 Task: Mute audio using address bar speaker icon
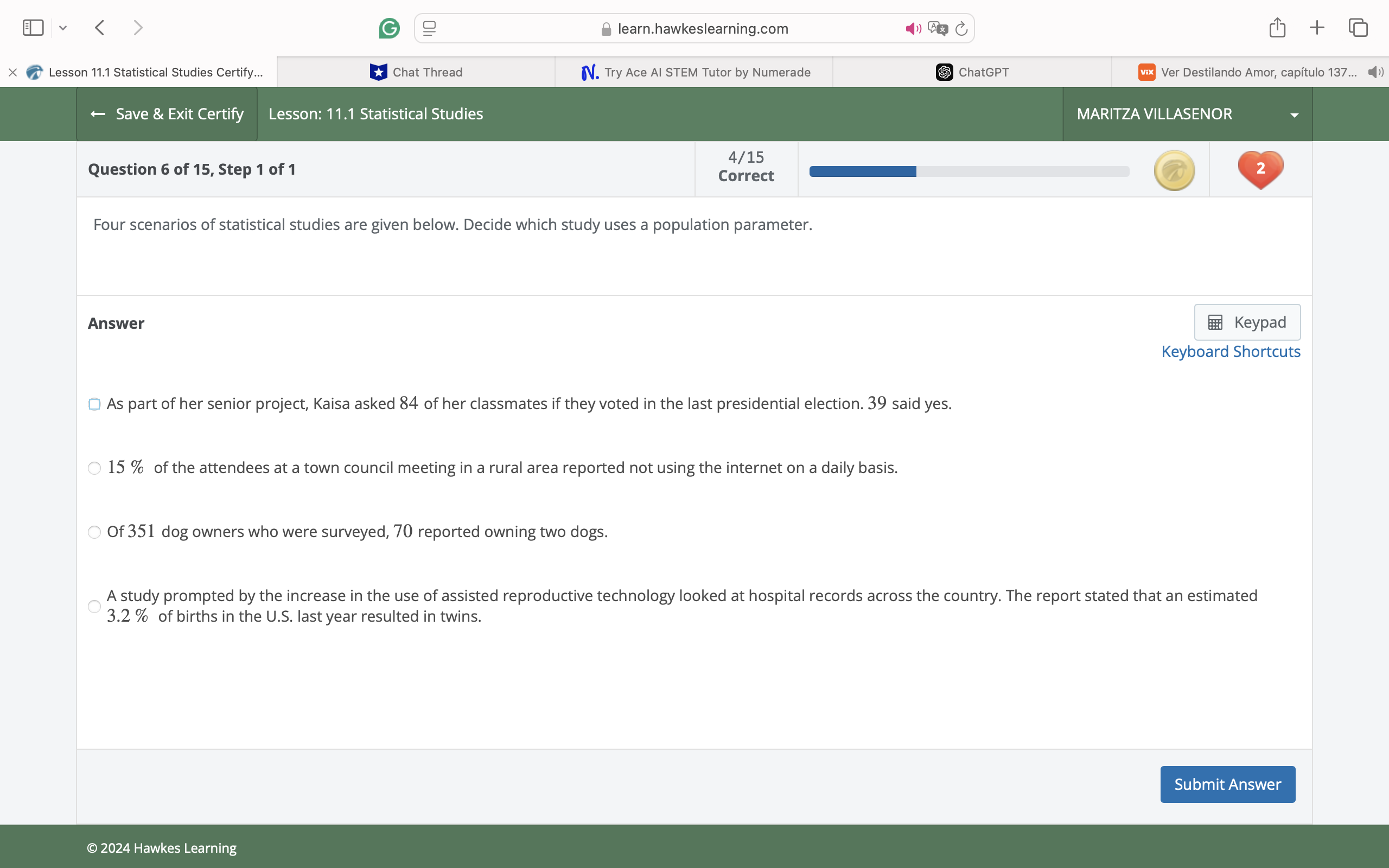(x=913, y=29)
